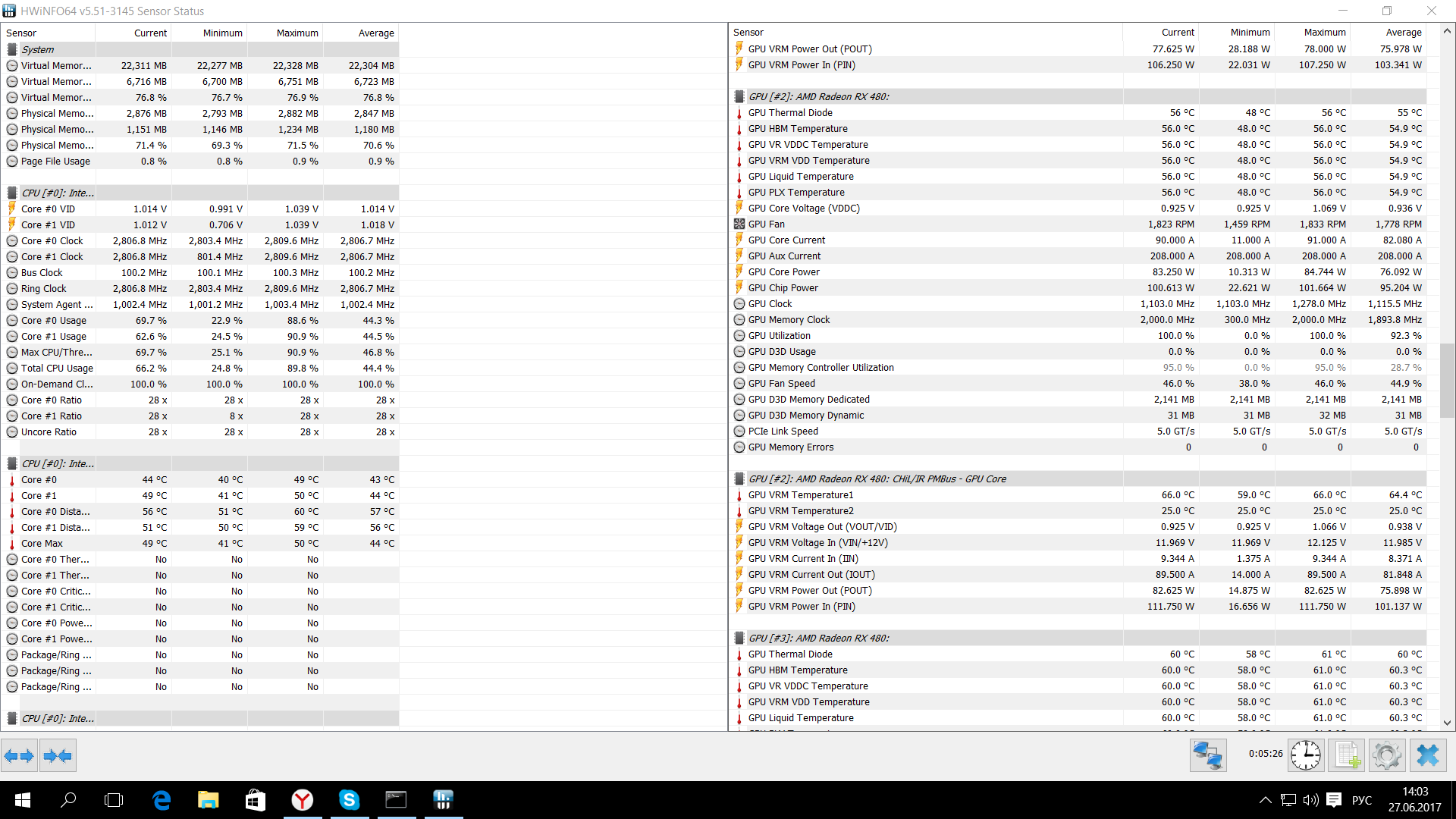Select the GPU Core Current row
The image size is (1456, 819).
coord(1080,240)
